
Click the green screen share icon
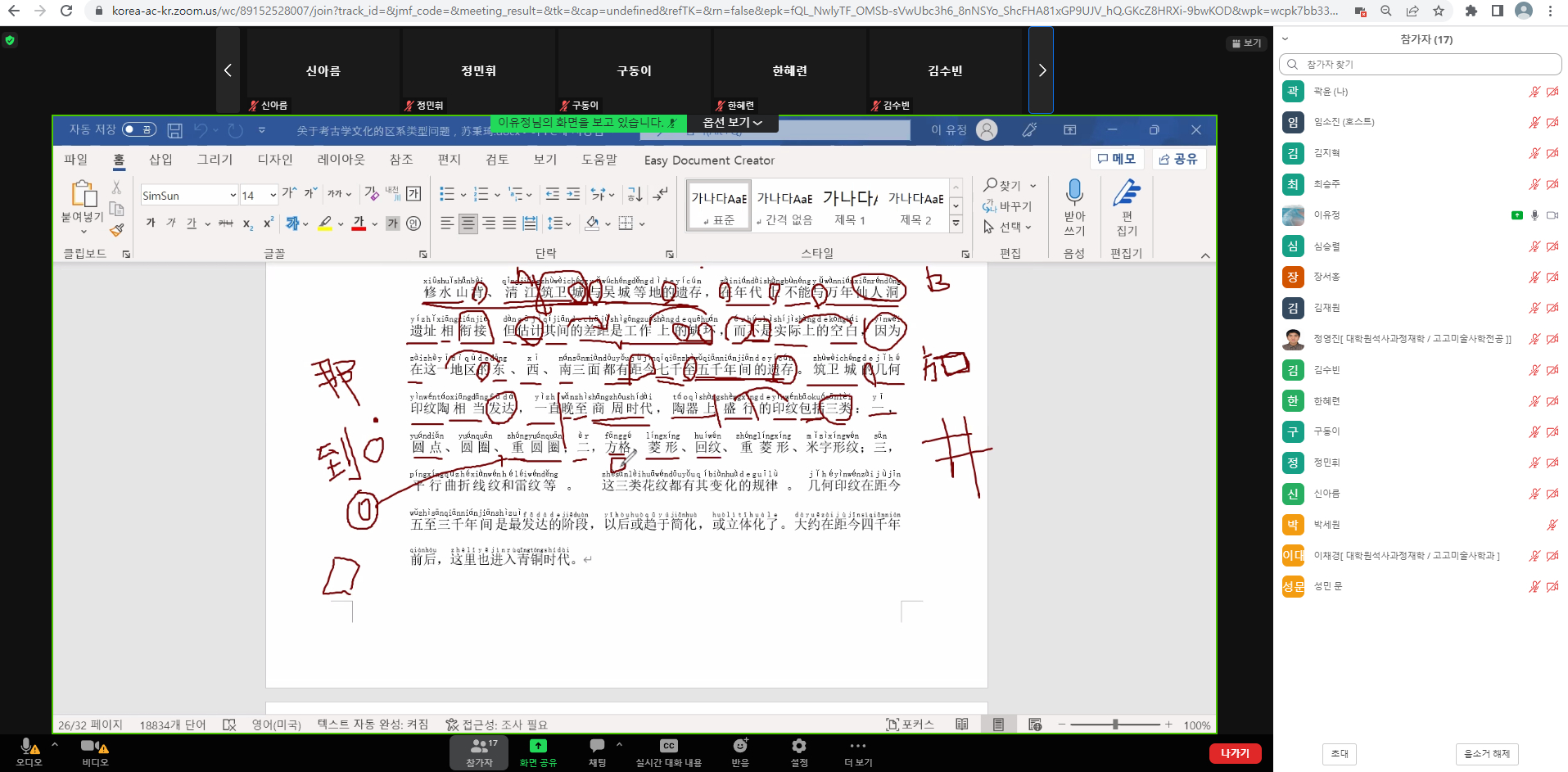point(538,746)
